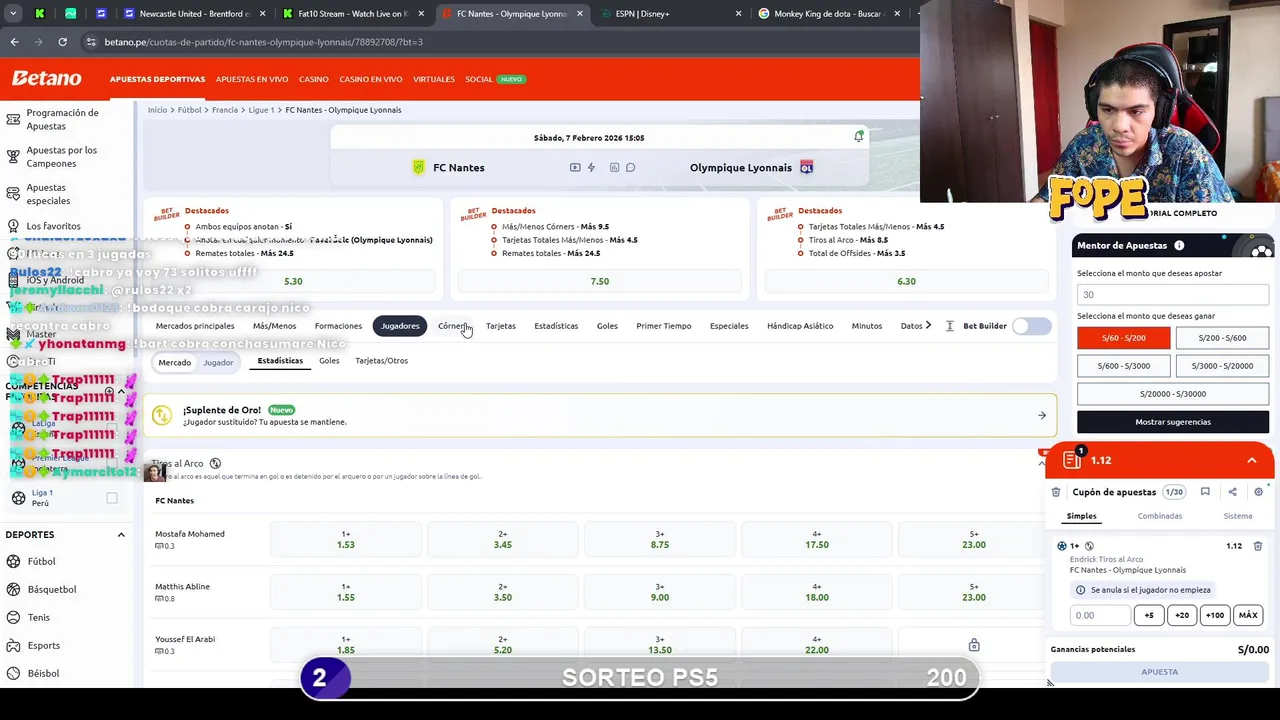Collapse the bet slip panel chevron
This screenshot has height=720, width=1280.
[x=1252, y=460]
